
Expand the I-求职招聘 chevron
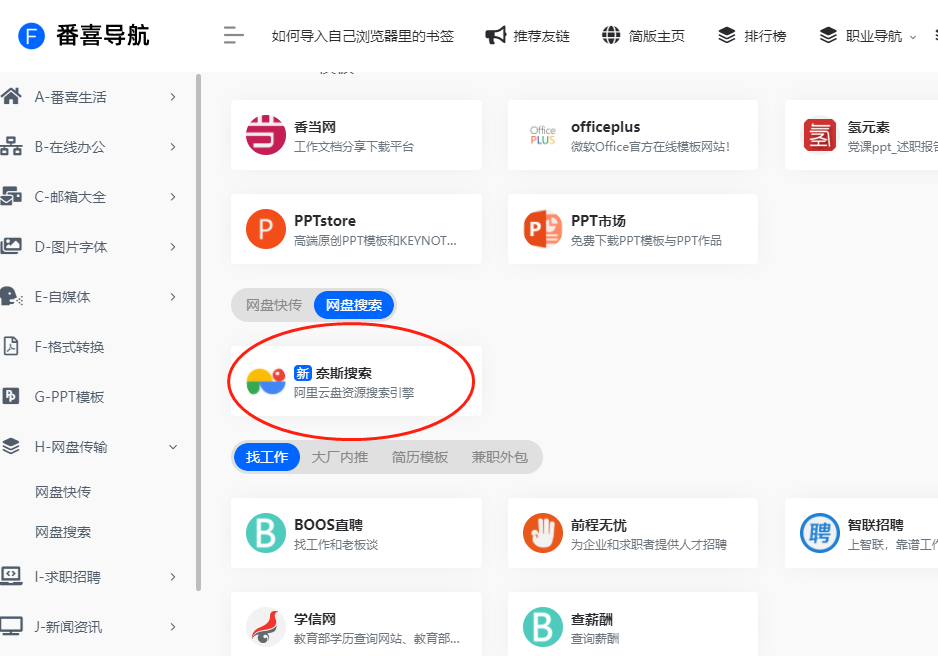pyautogui.click(x=173, y=577)
